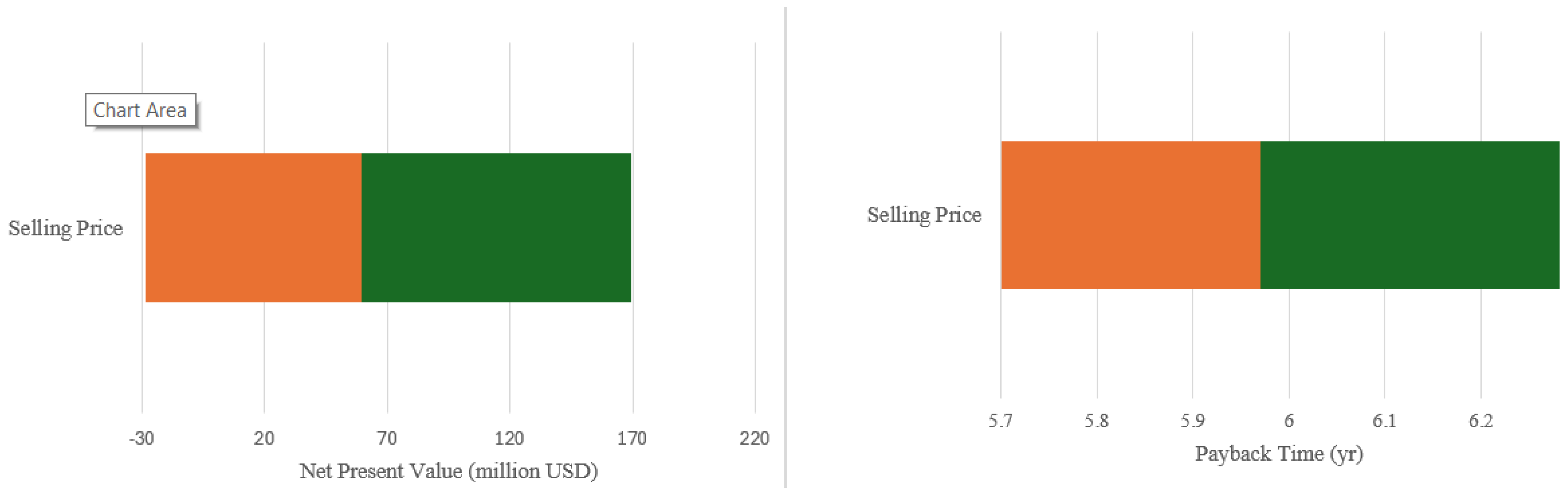Click the 70 axis tick label
The image size is (1568, 496).
(x=387, y=438)
